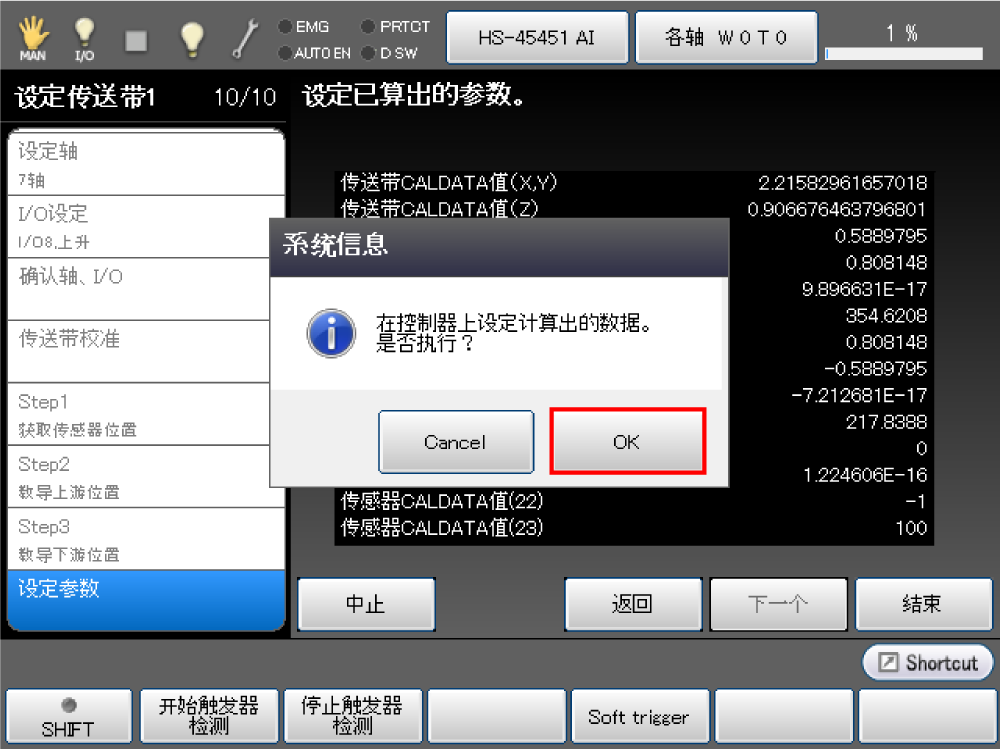Click the MAN manual mode hand icon
The height and width of the screenshot is (749, 1000).
(x=33, y=38)
